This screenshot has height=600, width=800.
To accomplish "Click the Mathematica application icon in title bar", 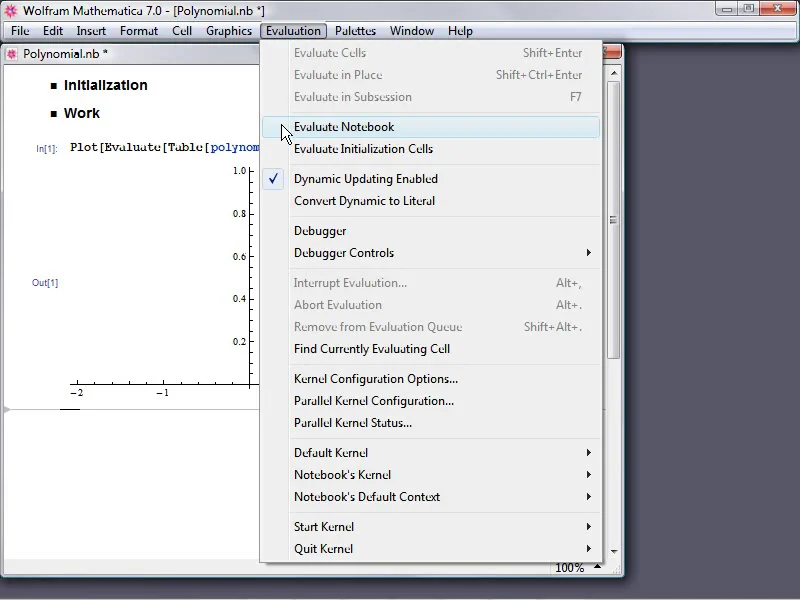I will click(x=11, y=10).
